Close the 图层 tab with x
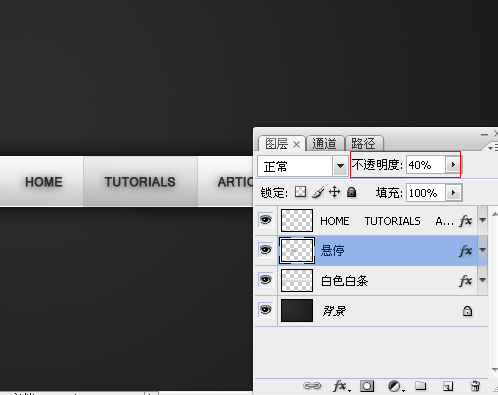Image resolution: width=498 pixels, height=395 pixels. coord(296,145)
